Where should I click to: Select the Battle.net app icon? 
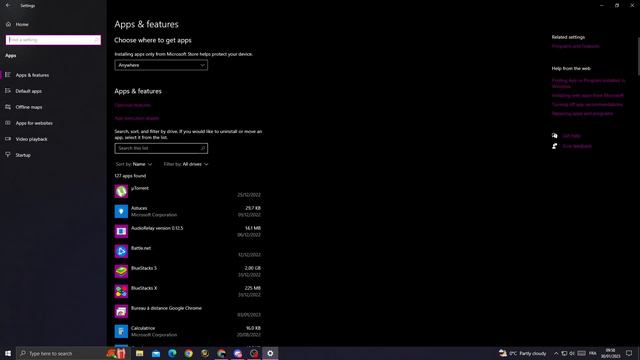coord(121,251)
